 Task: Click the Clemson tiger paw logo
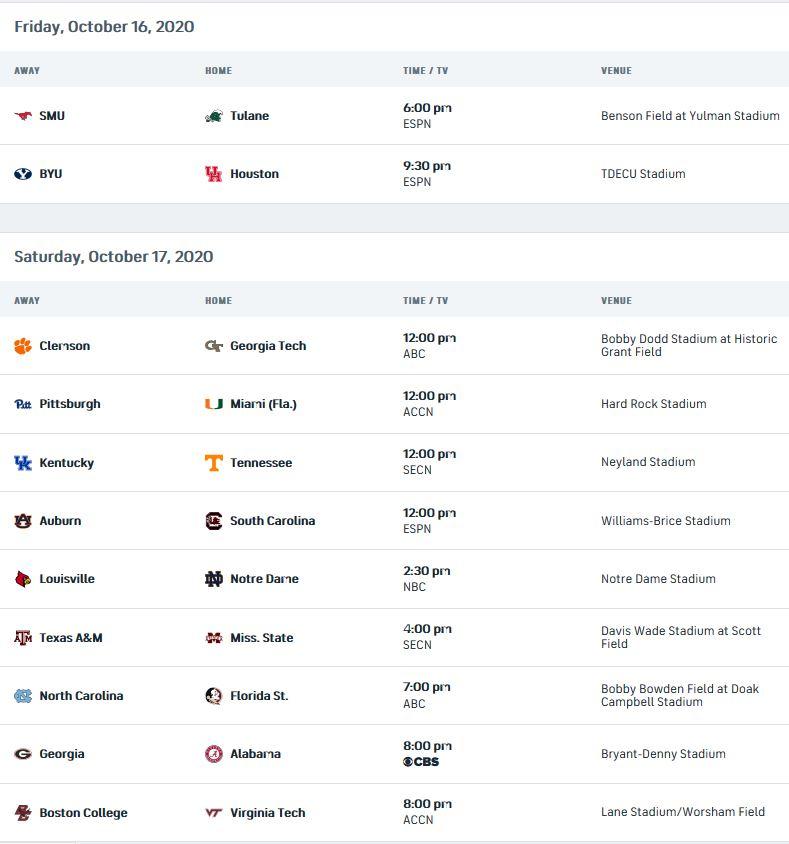click(23, 346)
